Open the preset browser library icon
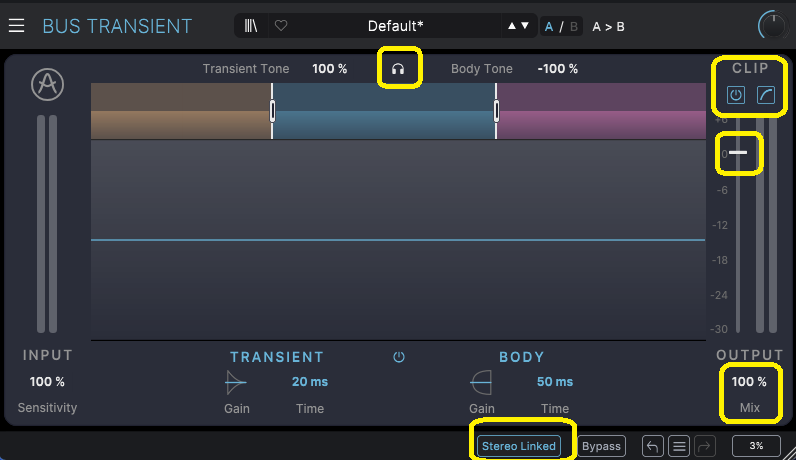Image resolution: width=796 pixels, height=460 pixels. [250, 26]
